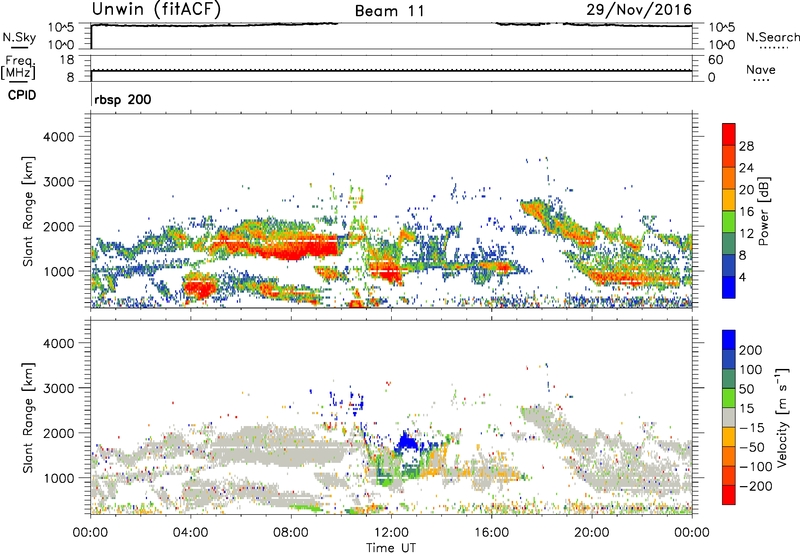Click the blue top of the velocity colorbar
Image resolution: width=800 pixels, height=554 pixels.
click(729, 340)
